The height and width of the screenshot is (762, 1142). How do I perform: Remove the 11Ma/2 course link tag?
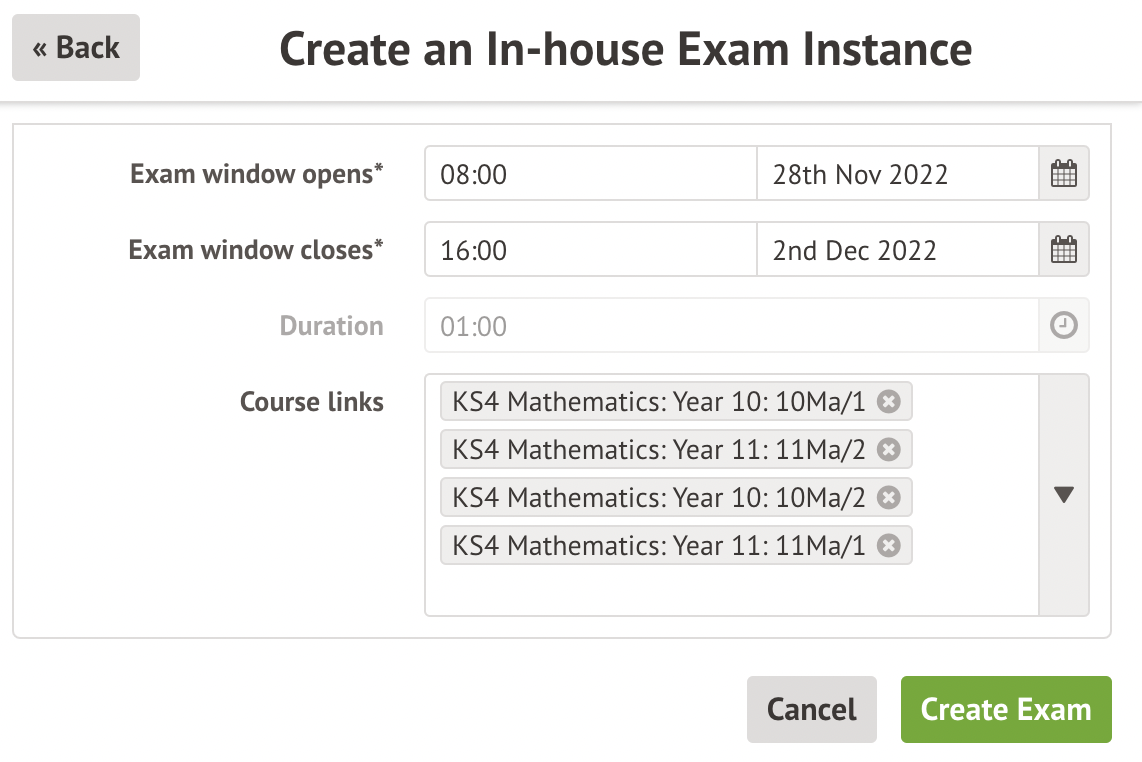(888, 450)
